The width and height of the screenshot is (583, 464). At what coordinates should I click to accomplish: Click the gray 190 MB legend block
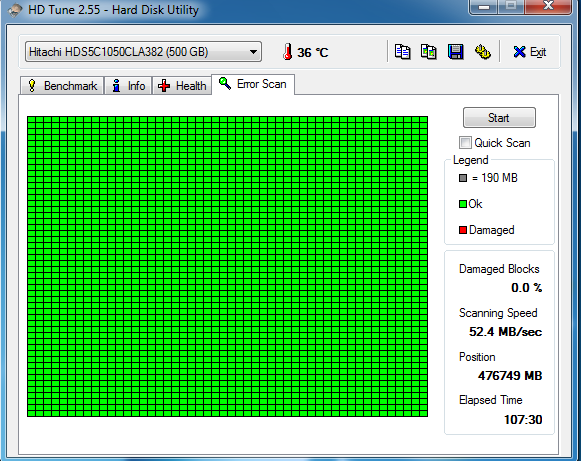click(x=463, y=178)
